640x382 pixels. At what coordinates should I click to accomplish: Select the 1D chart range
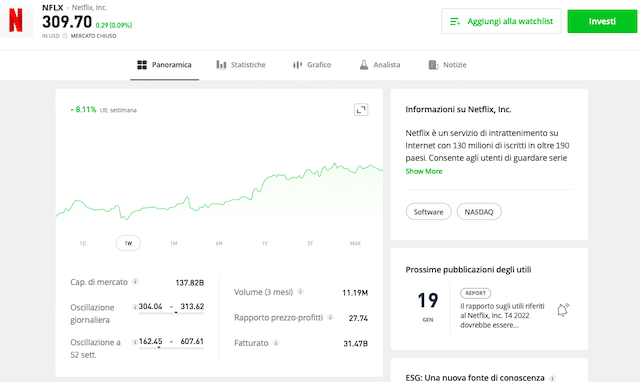pyautogui.click(x=83, y=243)
